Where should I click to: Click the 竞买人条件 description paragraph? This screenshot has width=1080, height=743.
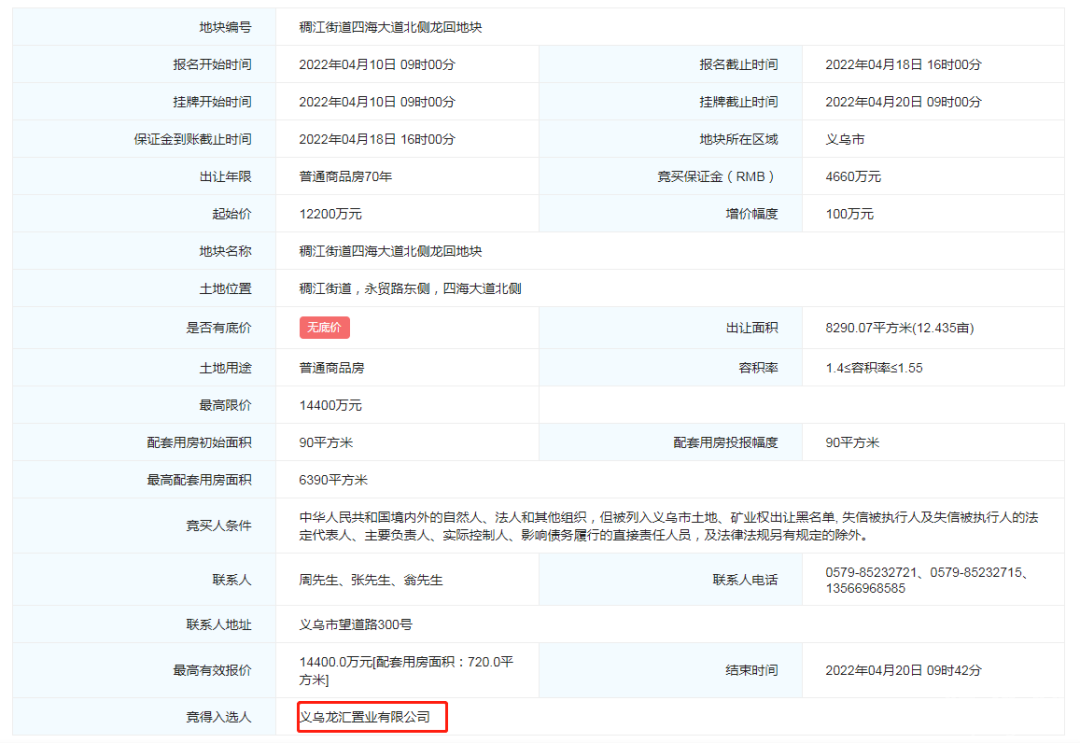pyautogui.click(x=668, y=526)
